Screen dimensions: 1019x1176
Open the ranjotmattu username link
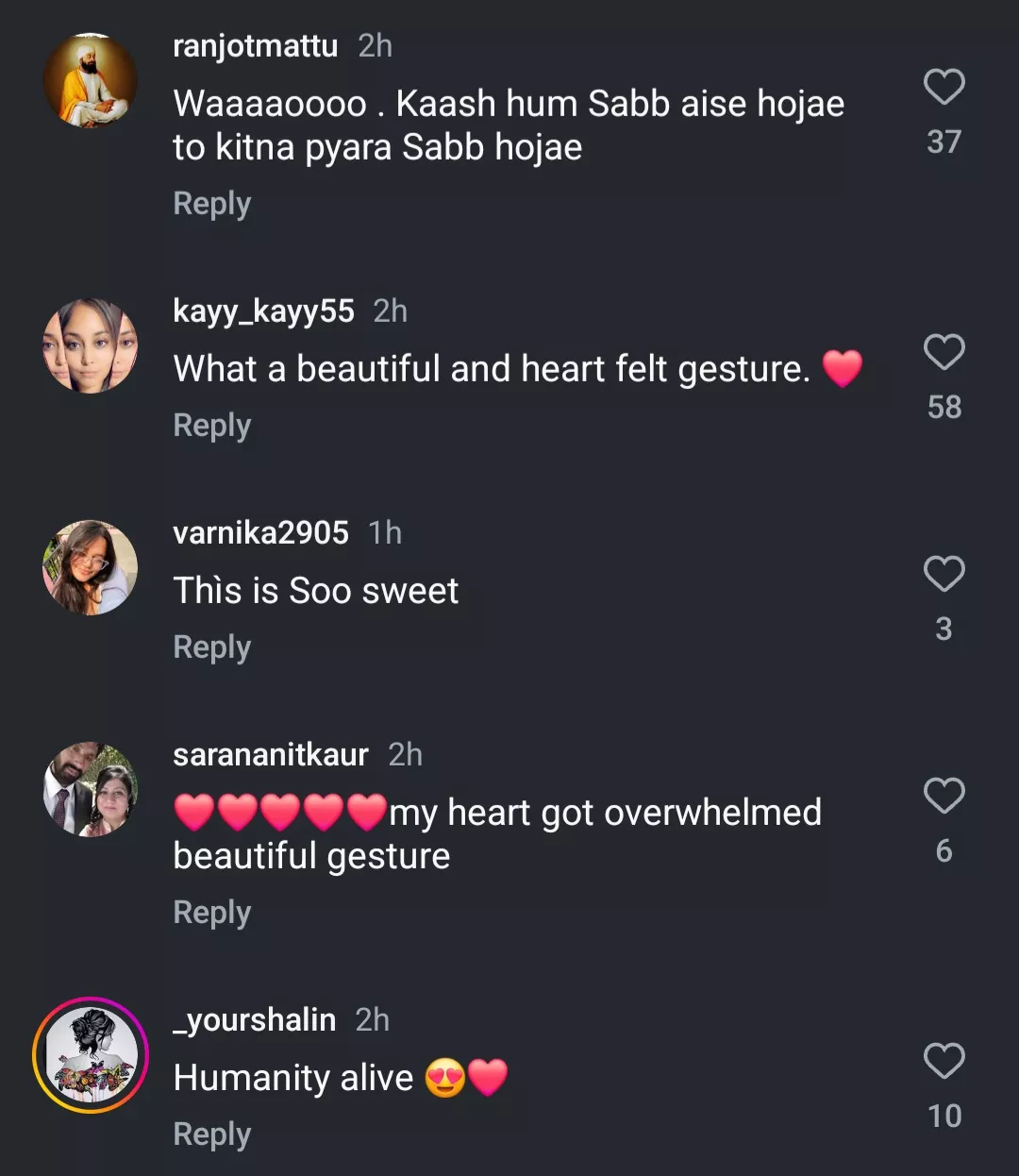click(x=255, y=45)
